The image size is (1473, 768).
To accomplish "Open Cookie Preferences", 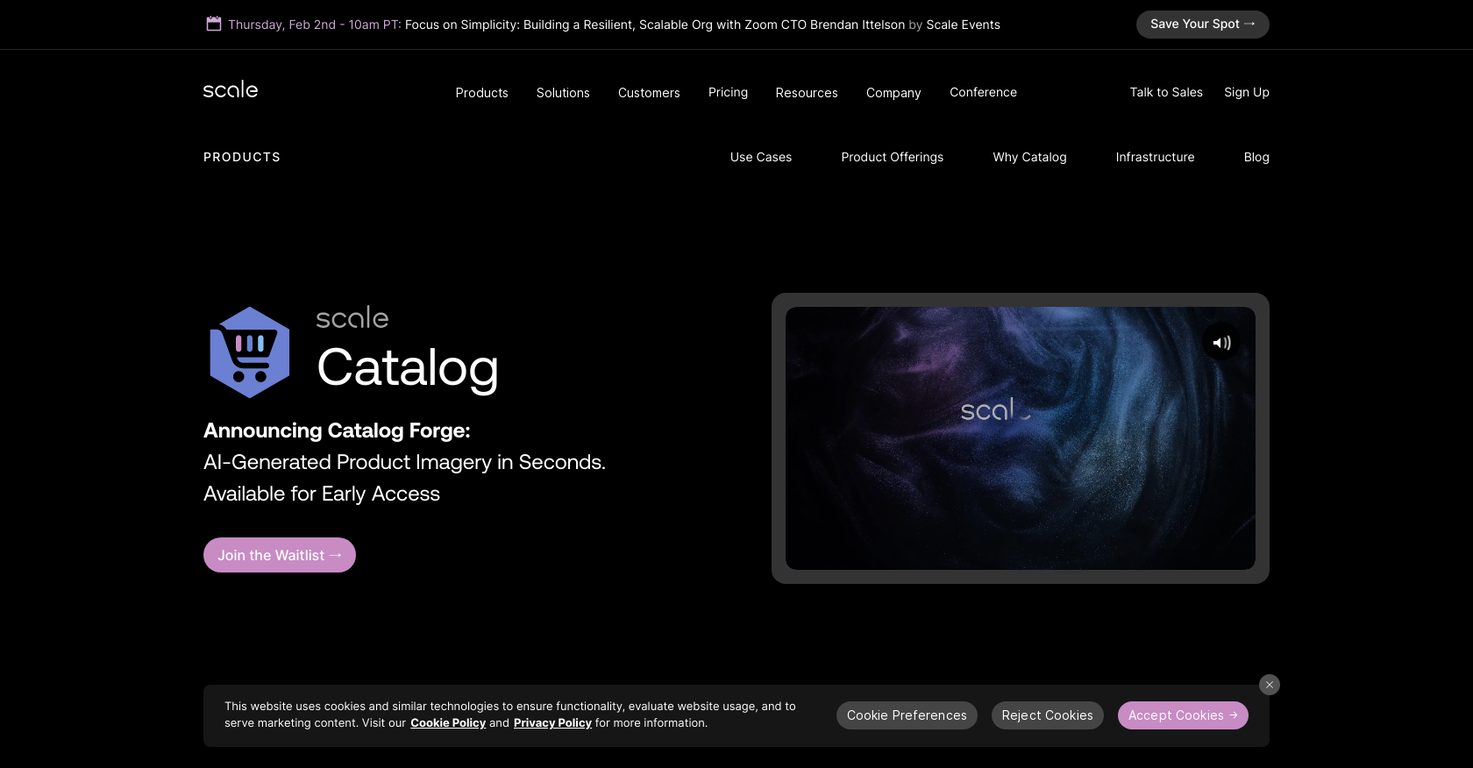I will coord(906,715).
